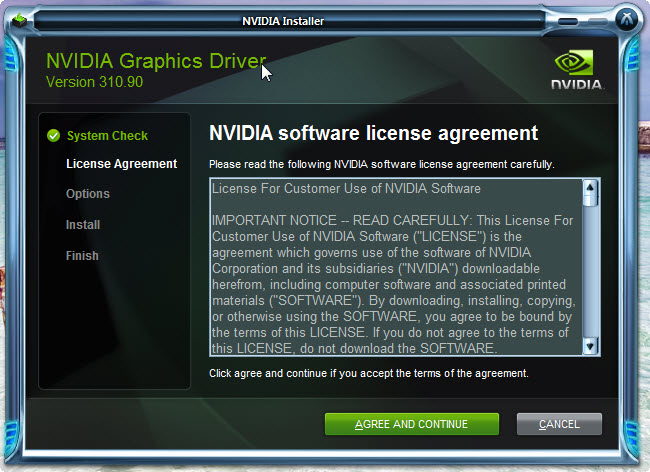Click the license text scroll up arrow
The image size is (650, 472).
(x=590, y=187)
